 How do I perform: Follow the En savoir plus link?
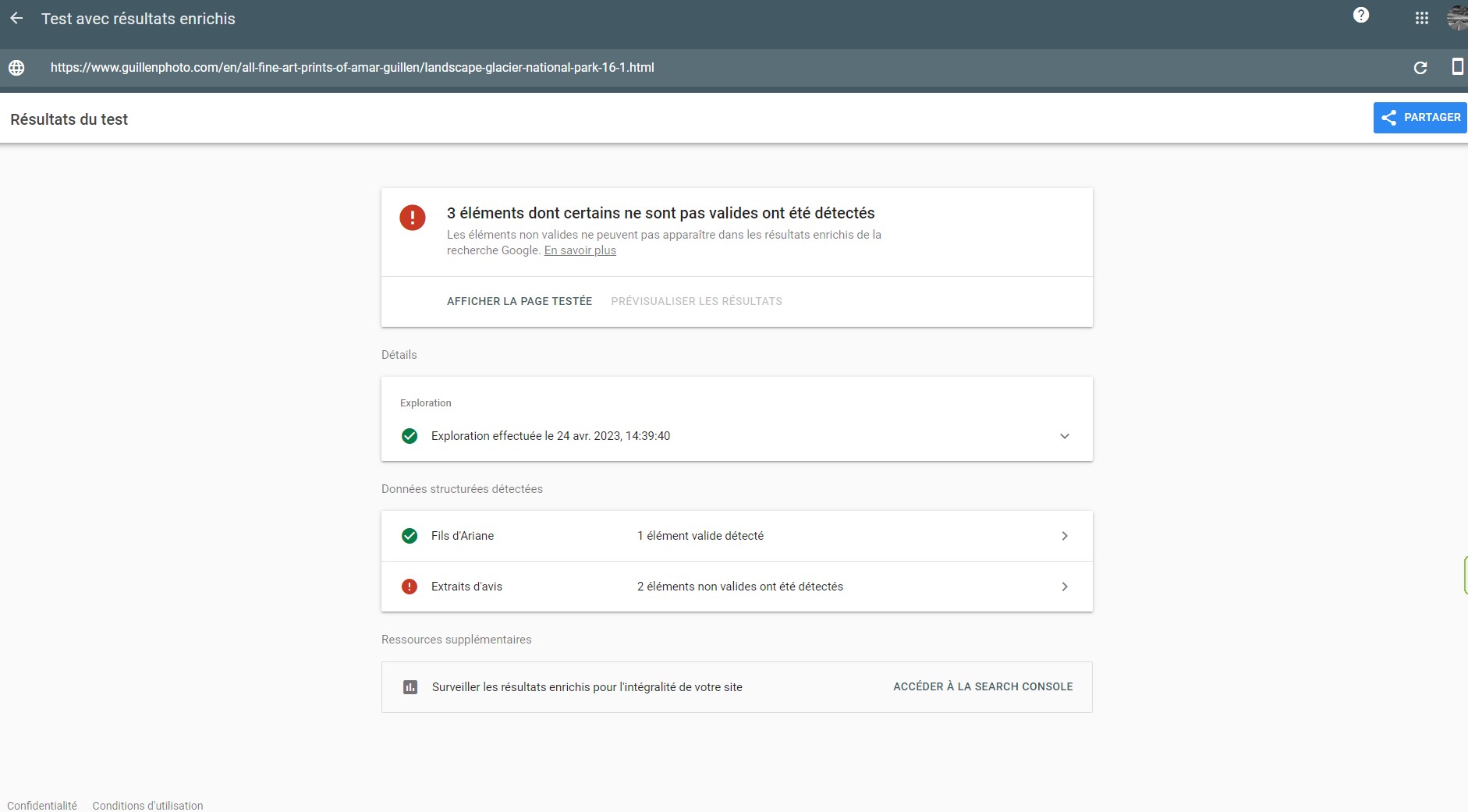(x=580, y=250)
